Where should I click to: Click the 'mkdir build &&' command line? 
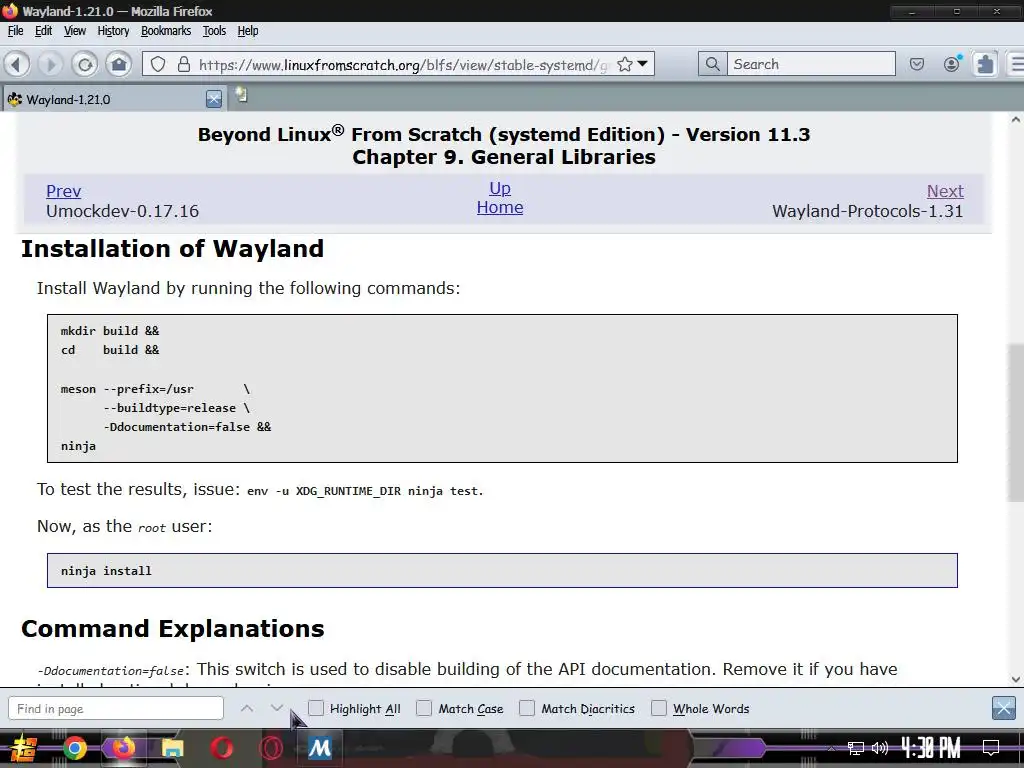pos(110,331)
